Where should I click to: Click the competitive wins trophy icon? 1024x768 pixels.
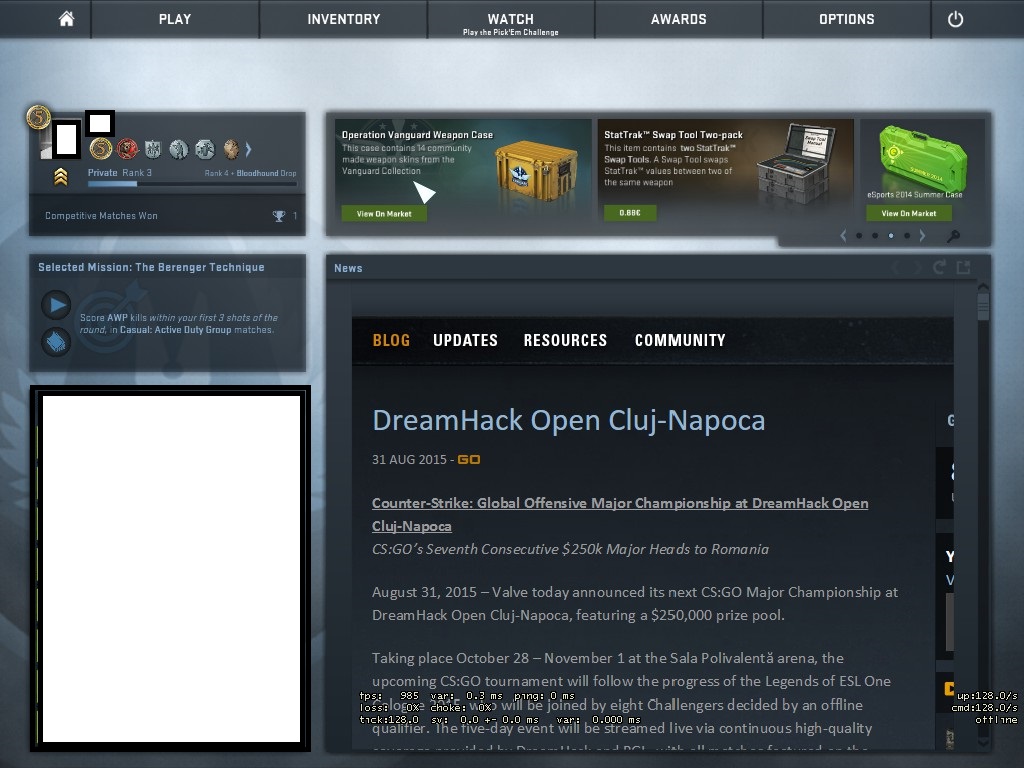point(279,216)
